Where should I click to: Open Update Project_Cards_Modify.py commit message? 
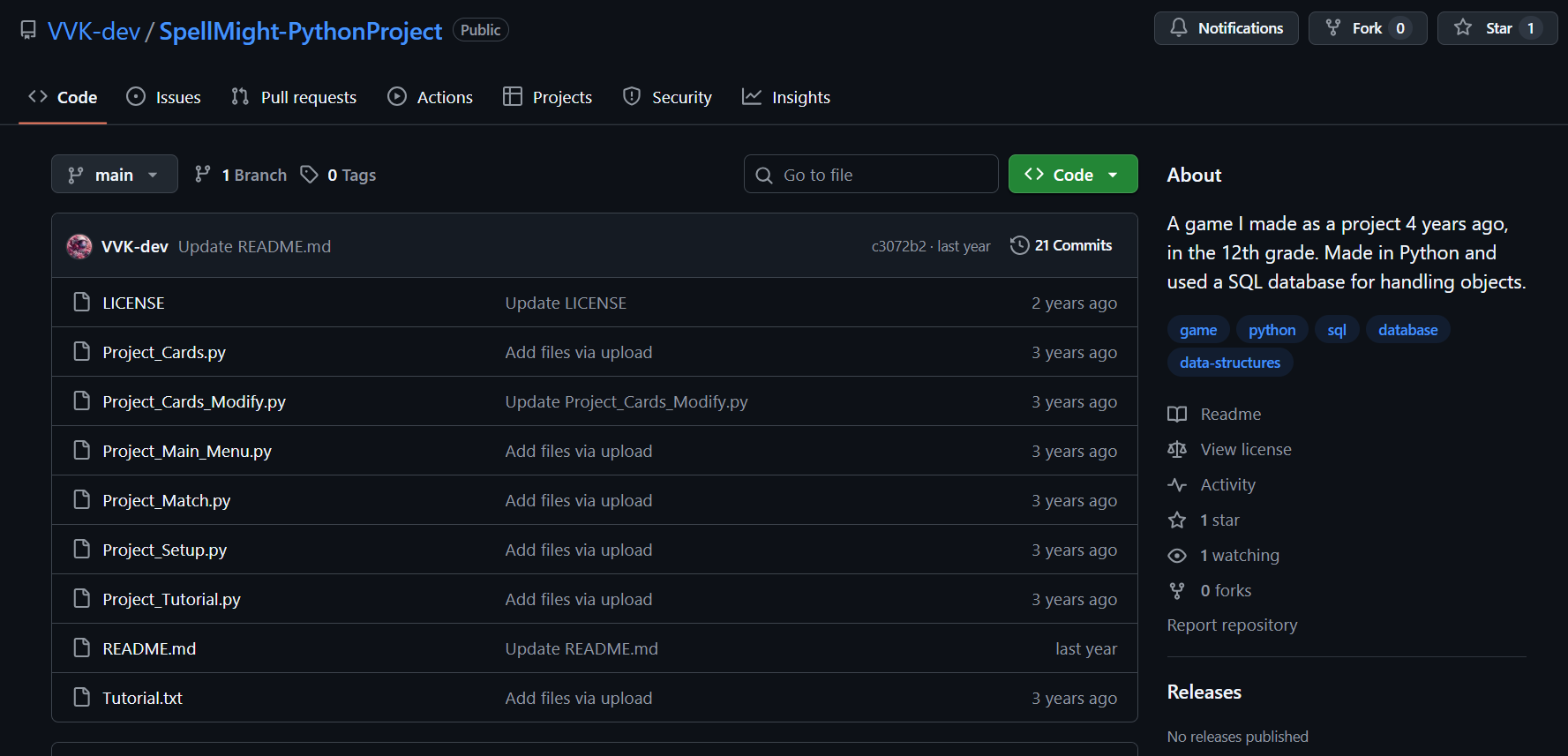626,401
